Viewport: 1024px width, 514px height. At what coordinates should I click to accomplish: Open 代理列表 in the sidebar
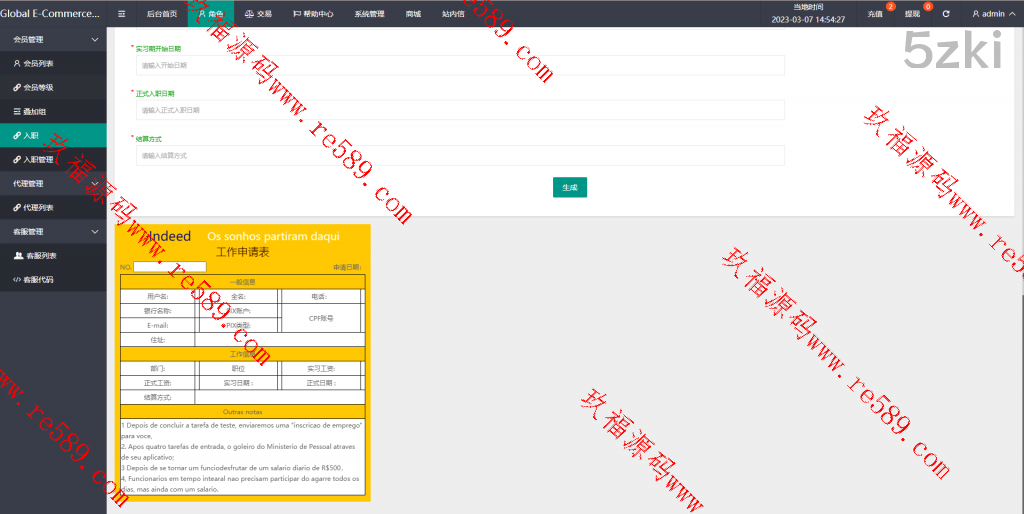[39, 208]
